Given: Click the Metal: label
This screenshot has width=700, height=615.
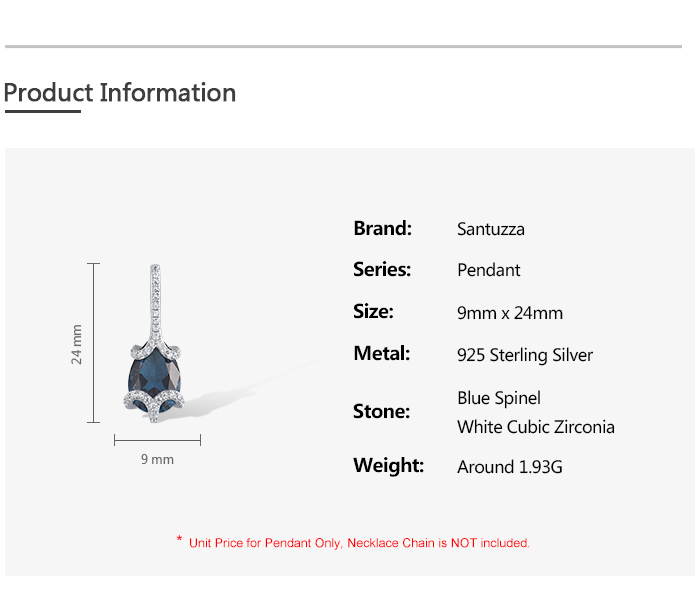Looking at the screenshot, I should click(381, 354).
